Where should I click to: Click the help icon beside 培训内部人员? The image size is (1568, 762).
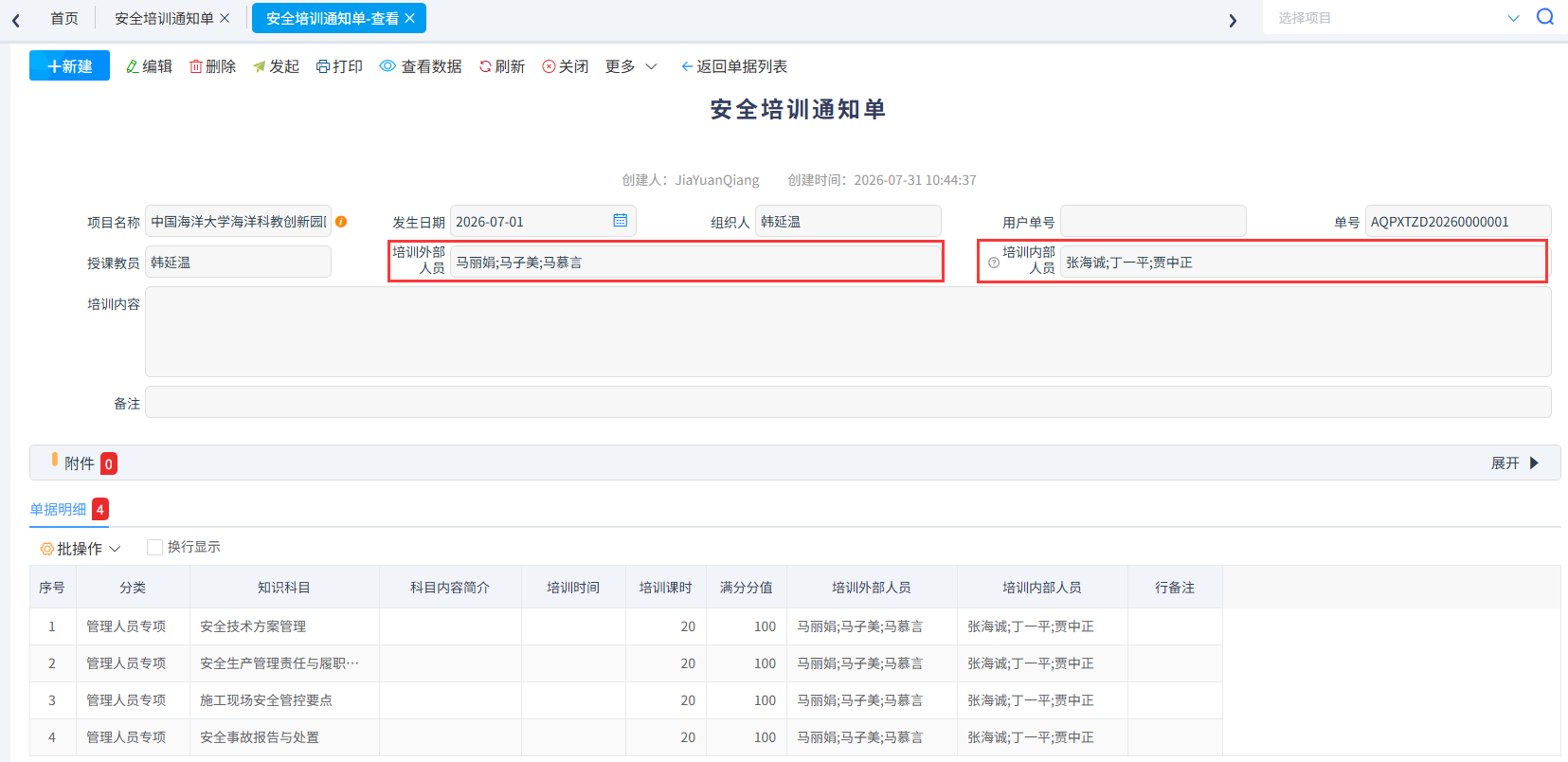tap(993, 263)
